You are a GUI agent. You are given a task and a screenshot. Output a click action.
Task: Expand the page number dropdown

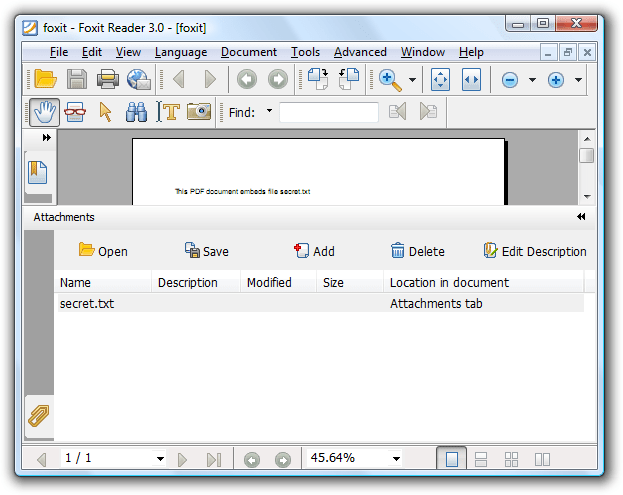tap(160, 459)
